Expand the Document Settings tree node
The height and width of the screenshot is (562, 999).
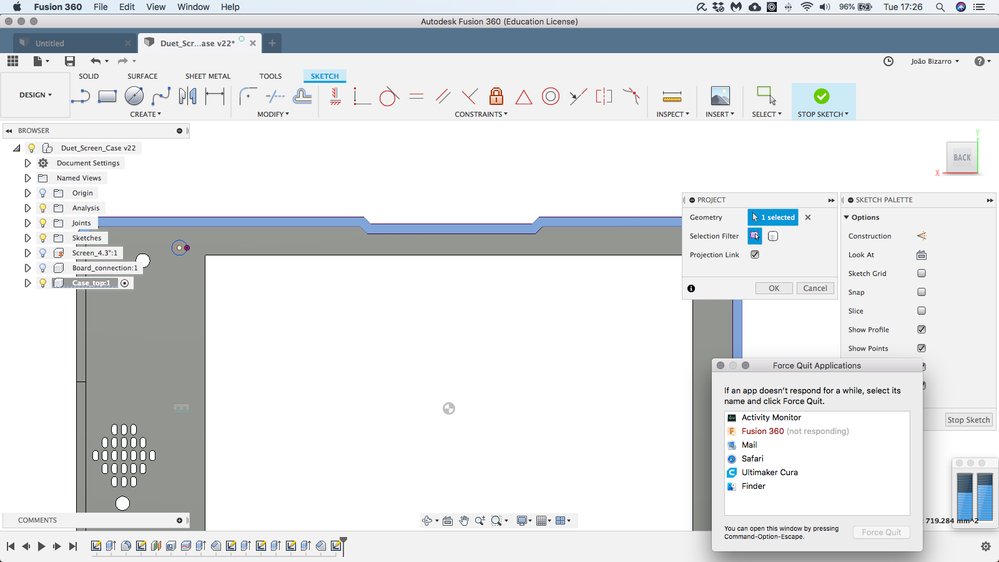[x=27, y=163]
